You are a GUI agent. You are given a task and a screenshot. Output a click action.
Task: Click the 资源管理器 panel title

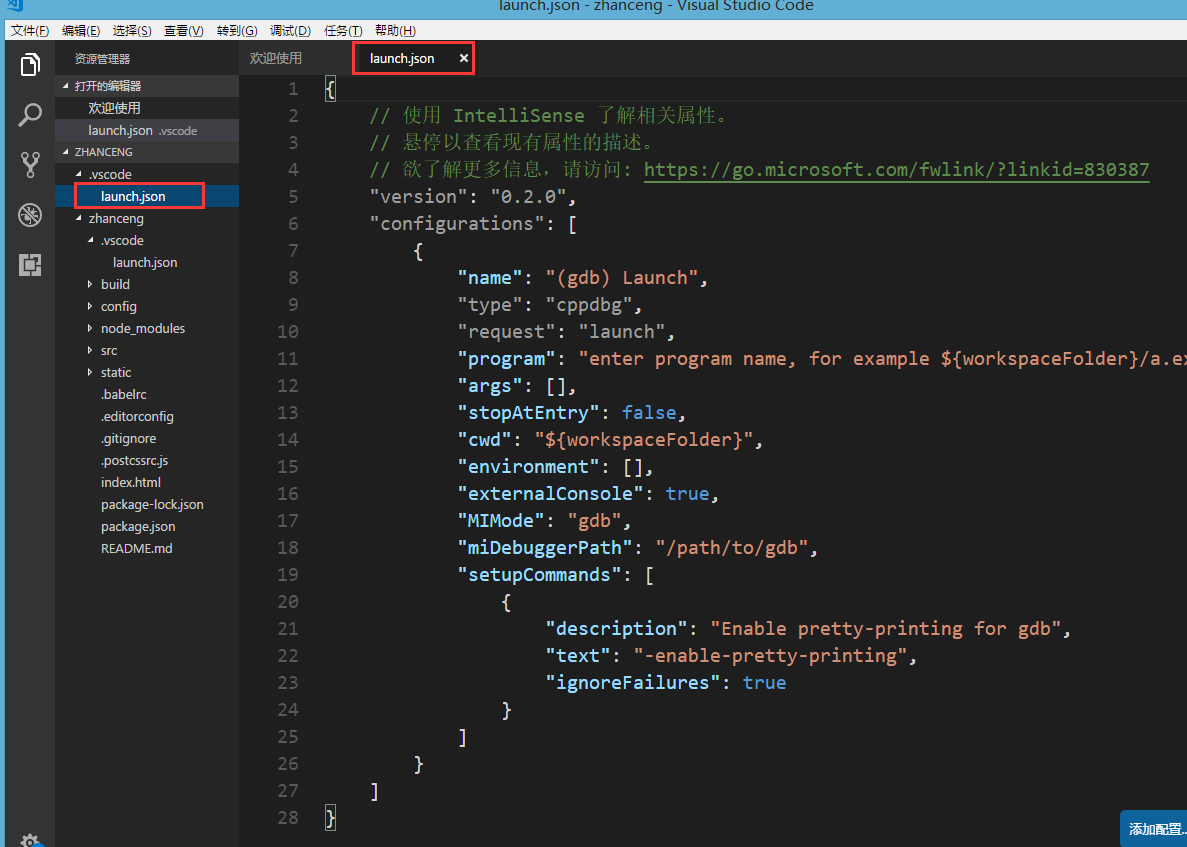(x=102, y=58)
